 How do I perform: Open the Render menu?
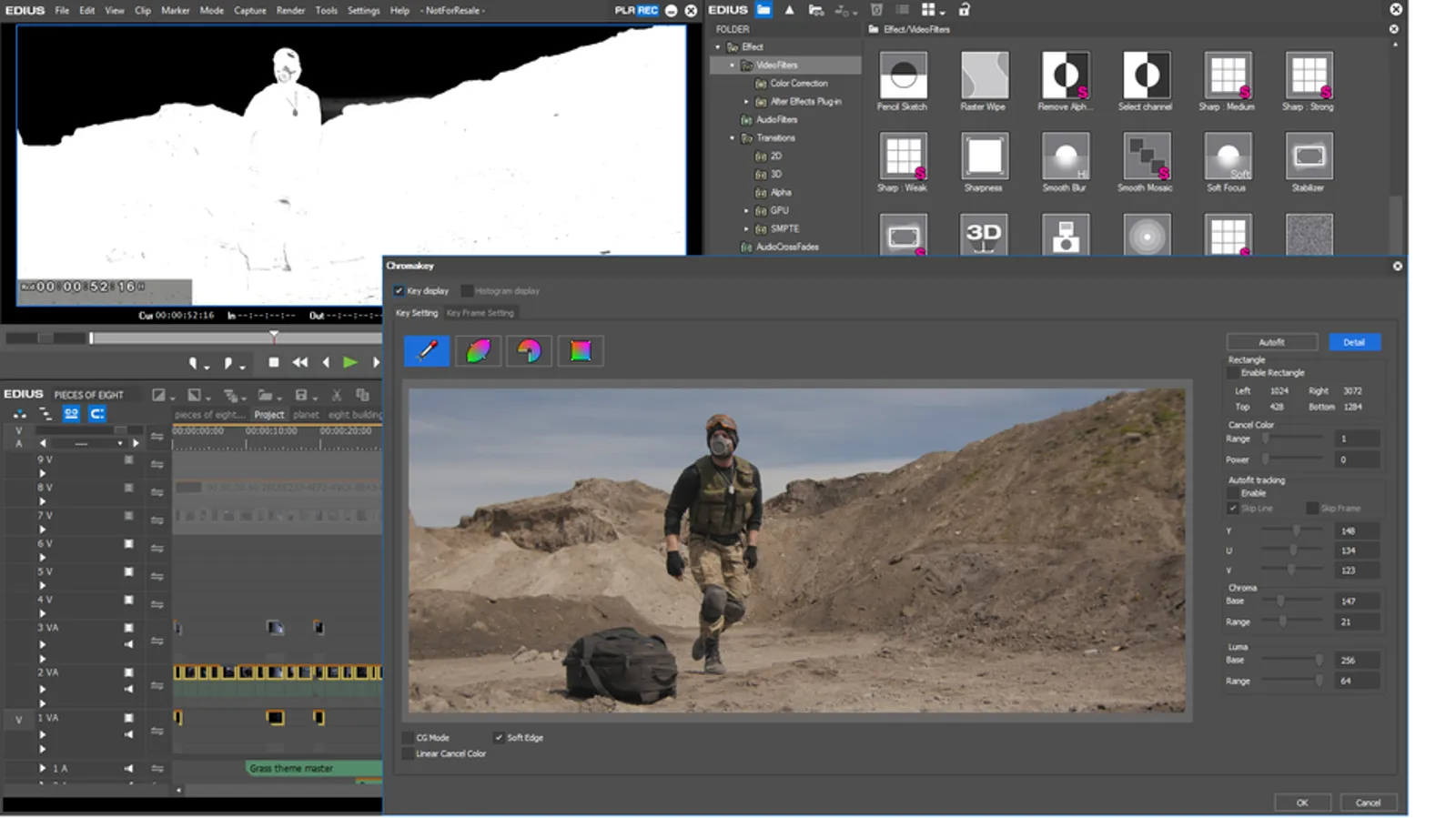(290, 10)
